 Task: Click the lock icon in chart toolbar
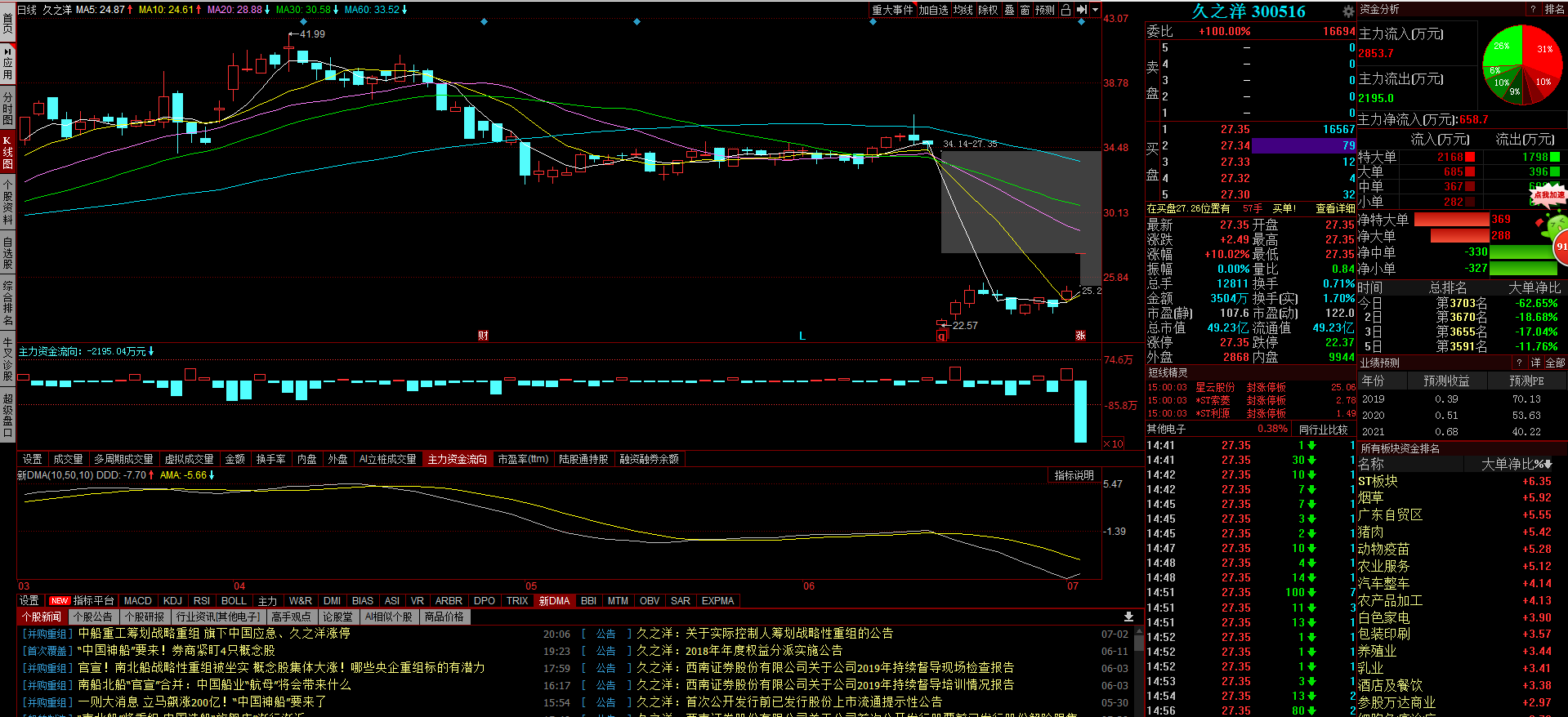pos(1065,10)
